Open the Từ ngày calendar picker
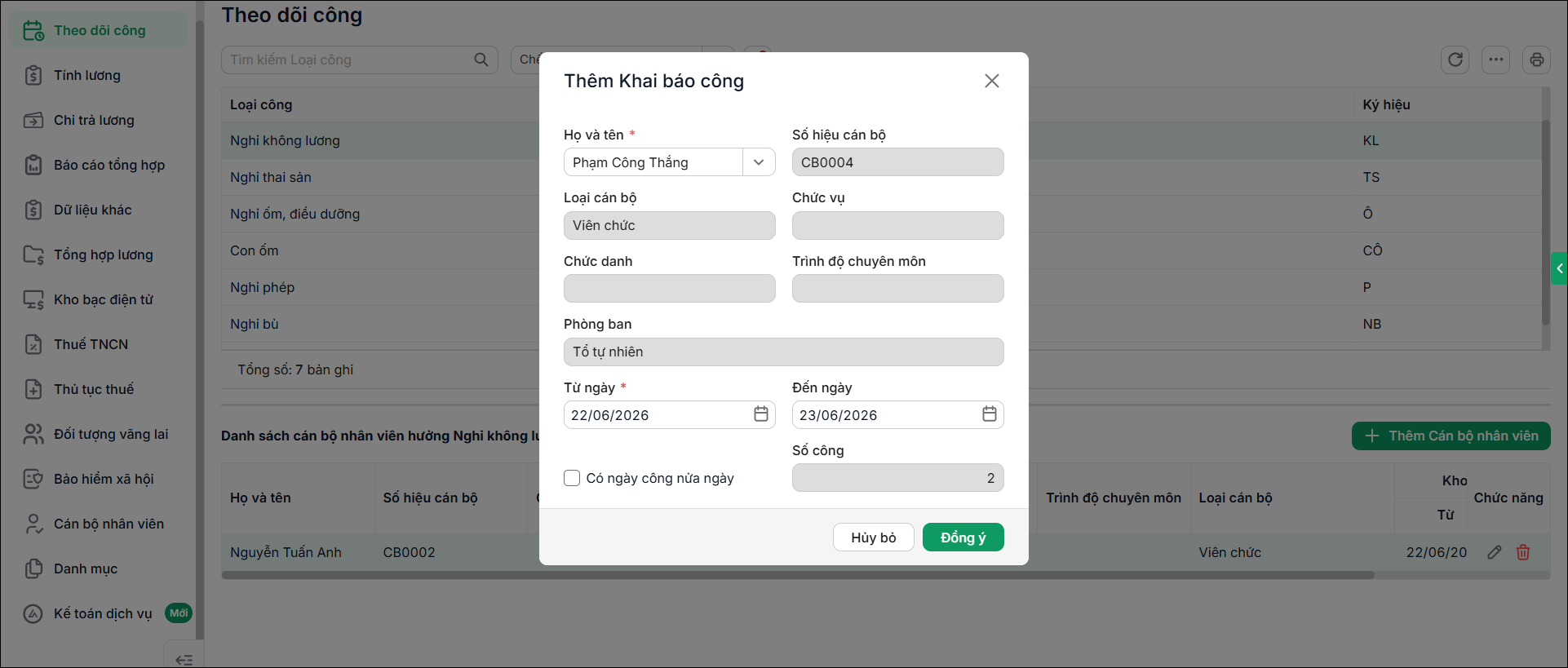1568x668 pixels. tap(761, 414)
